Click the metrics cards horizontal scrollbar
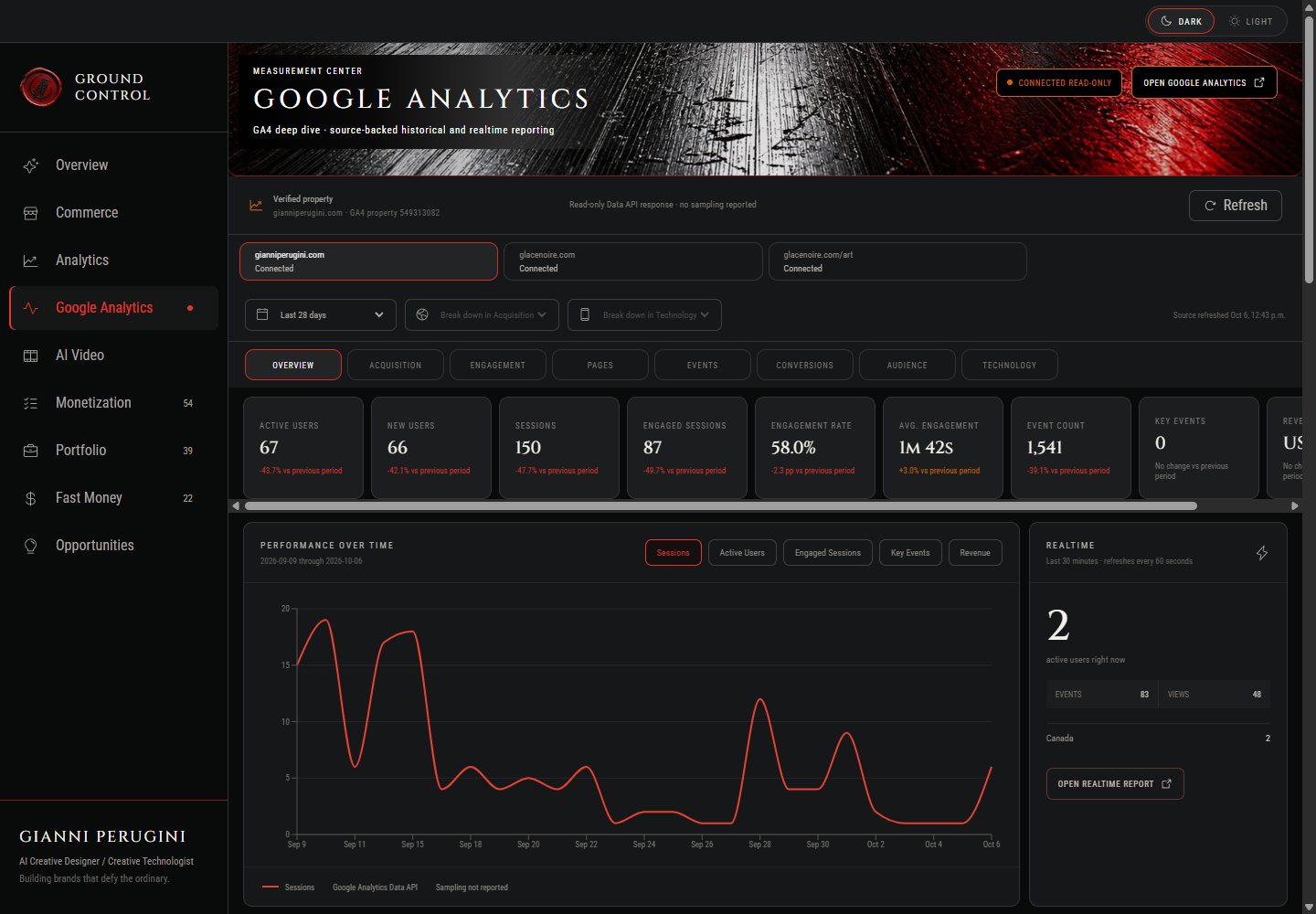This screenshot has width=1316, height=914. (721, 505)
